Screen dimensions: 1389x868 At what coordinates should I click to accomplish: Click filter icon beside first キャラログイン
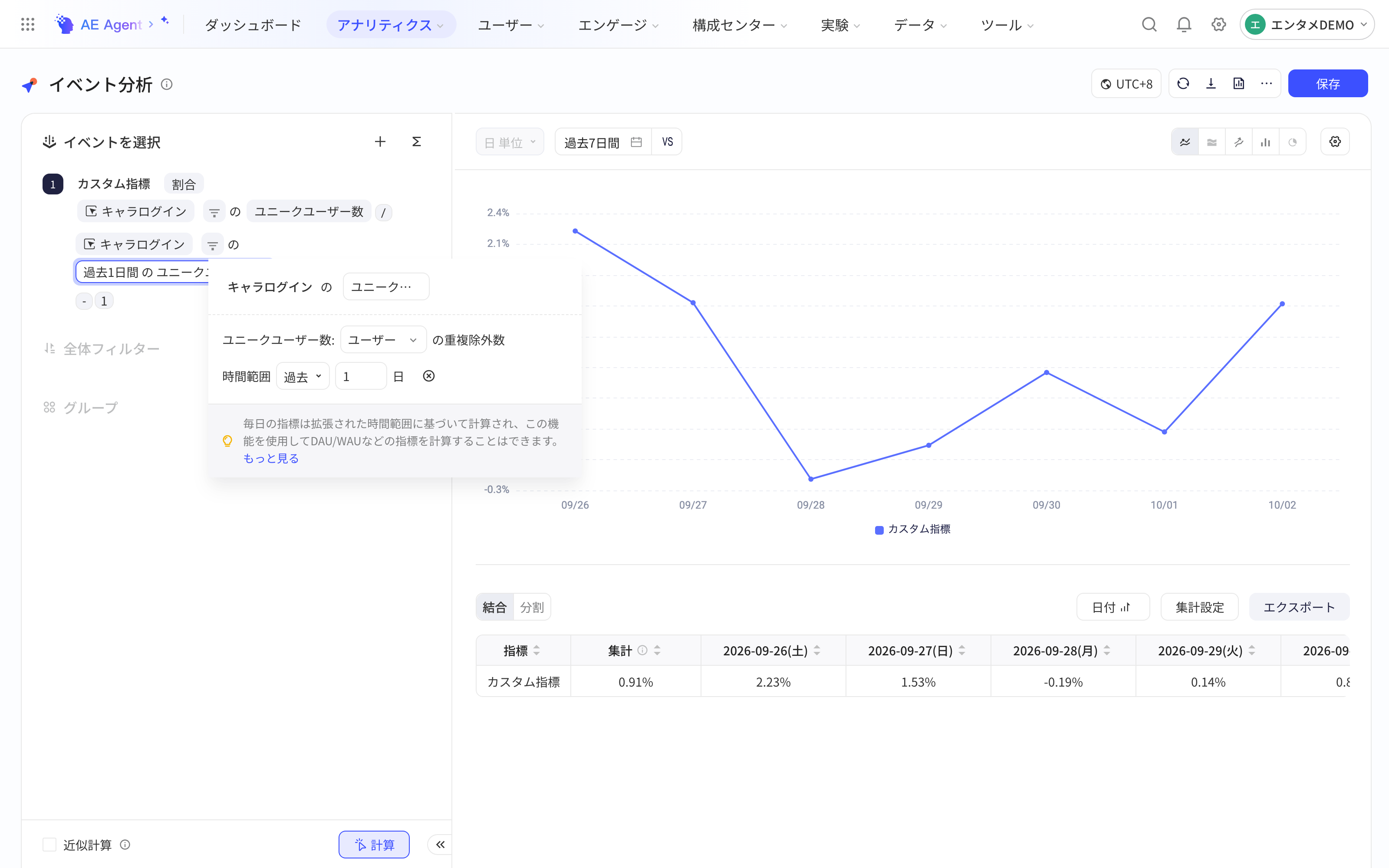(x=214, y=212)
